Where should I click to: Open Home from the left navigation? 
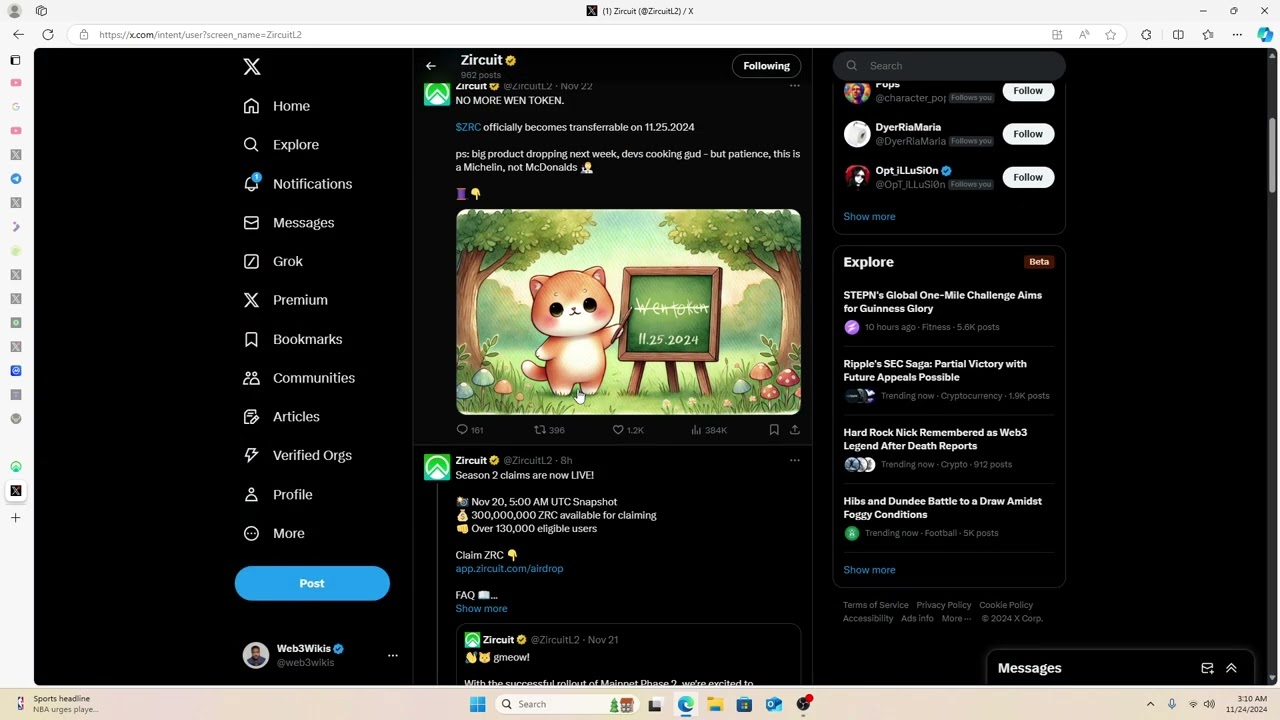point(277,106)
